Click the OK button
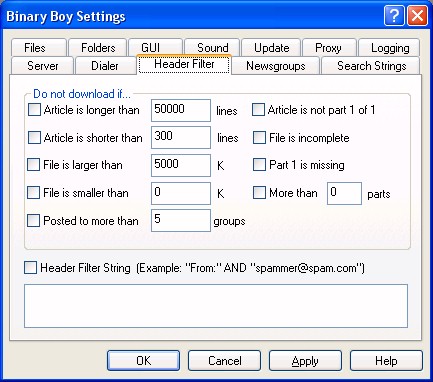The height and width of the screenshot is (382, 433). tap(143, 361)
